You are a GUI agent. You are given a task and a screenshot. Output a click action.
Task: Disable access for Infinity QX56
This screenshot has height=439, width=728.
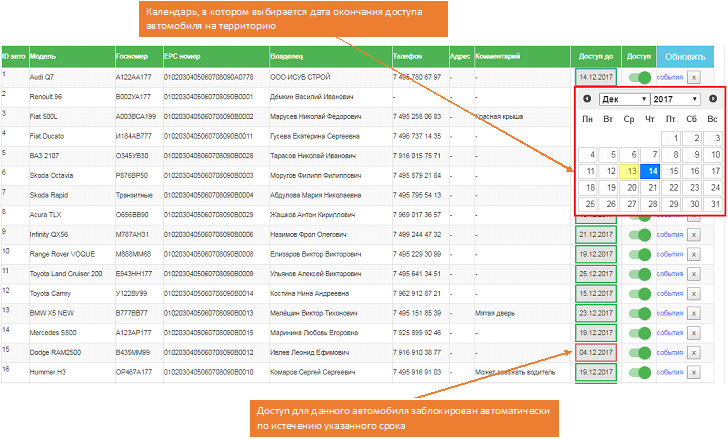(x=640, y=235)
